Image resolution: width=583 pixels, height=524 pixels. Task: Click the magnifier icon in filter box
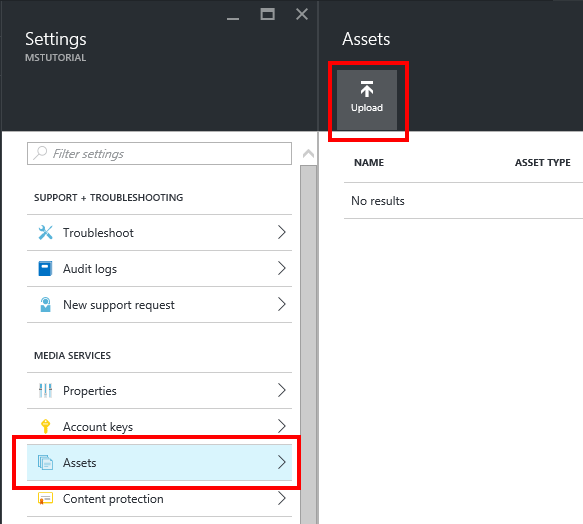40,153
